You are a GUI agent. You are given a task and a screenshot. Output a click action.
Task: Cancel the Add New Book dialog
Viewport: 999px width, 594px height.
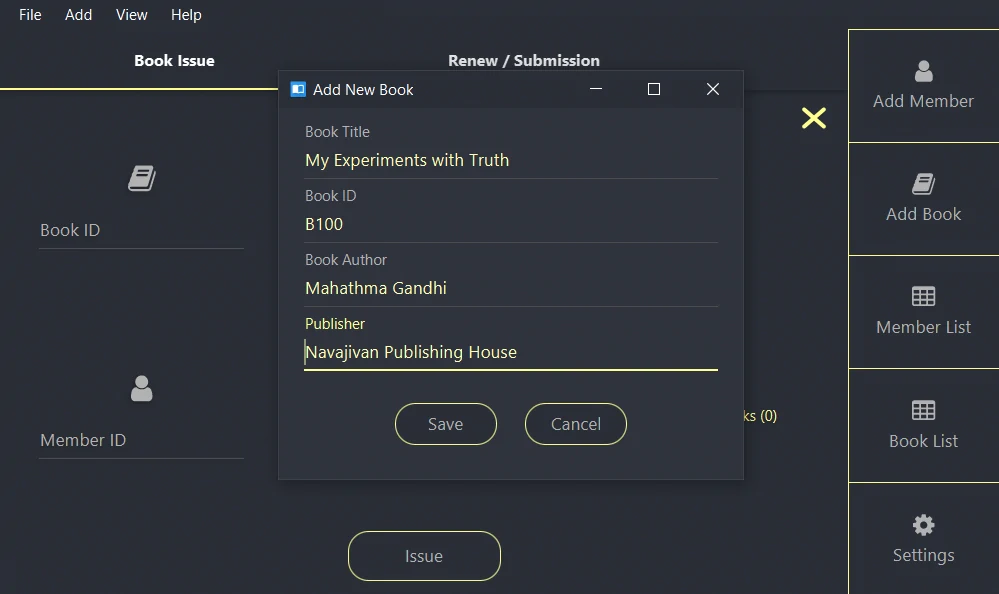[x=575, y=424]
